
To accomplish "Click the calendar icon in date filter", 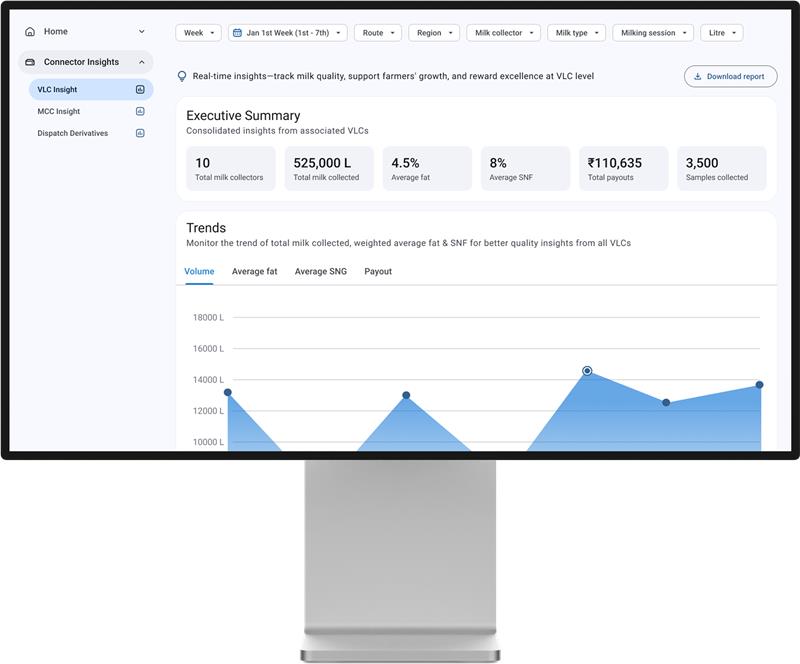I will click(x=237, y=33).
